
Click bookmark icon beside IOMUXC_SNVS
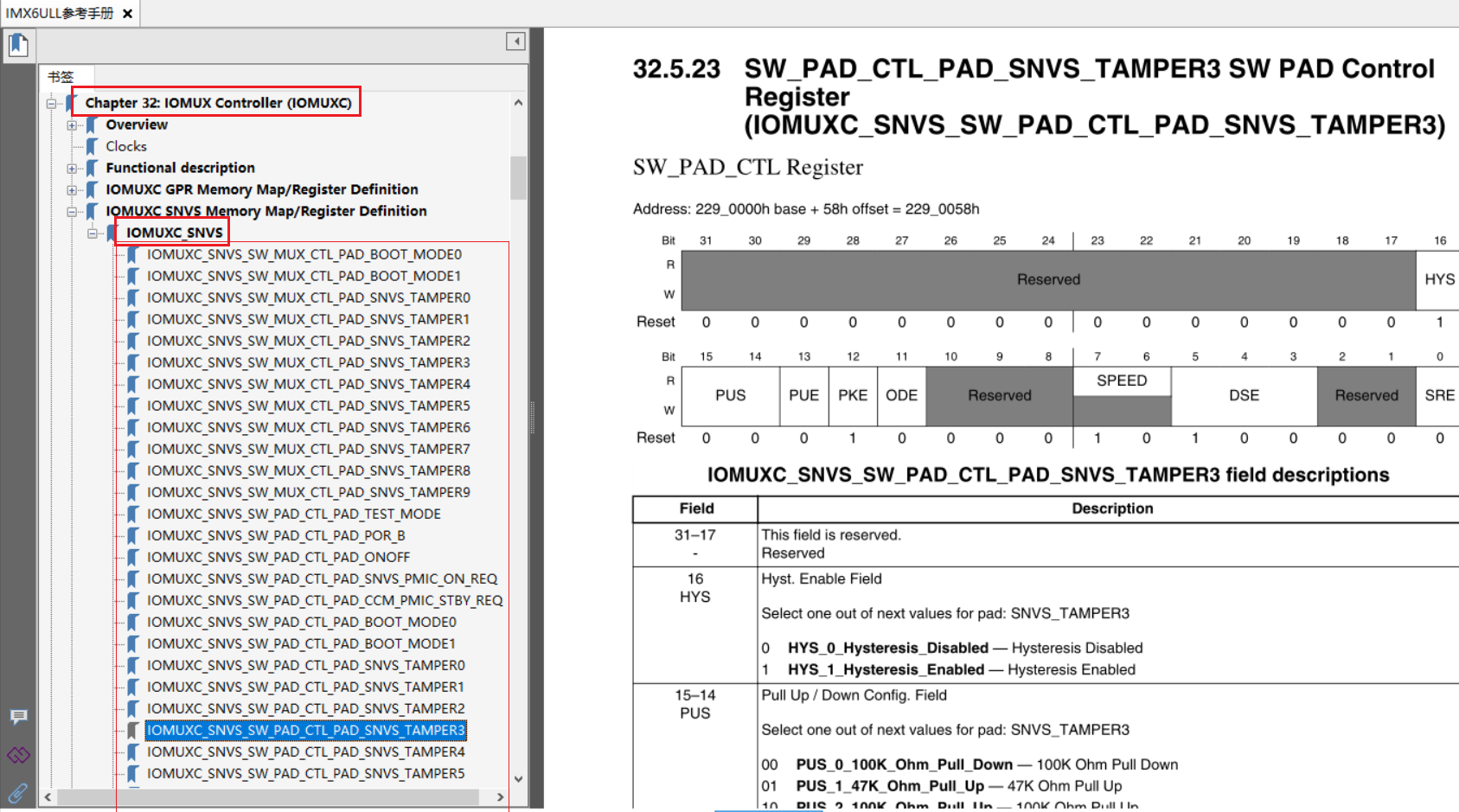click(112, 233)
